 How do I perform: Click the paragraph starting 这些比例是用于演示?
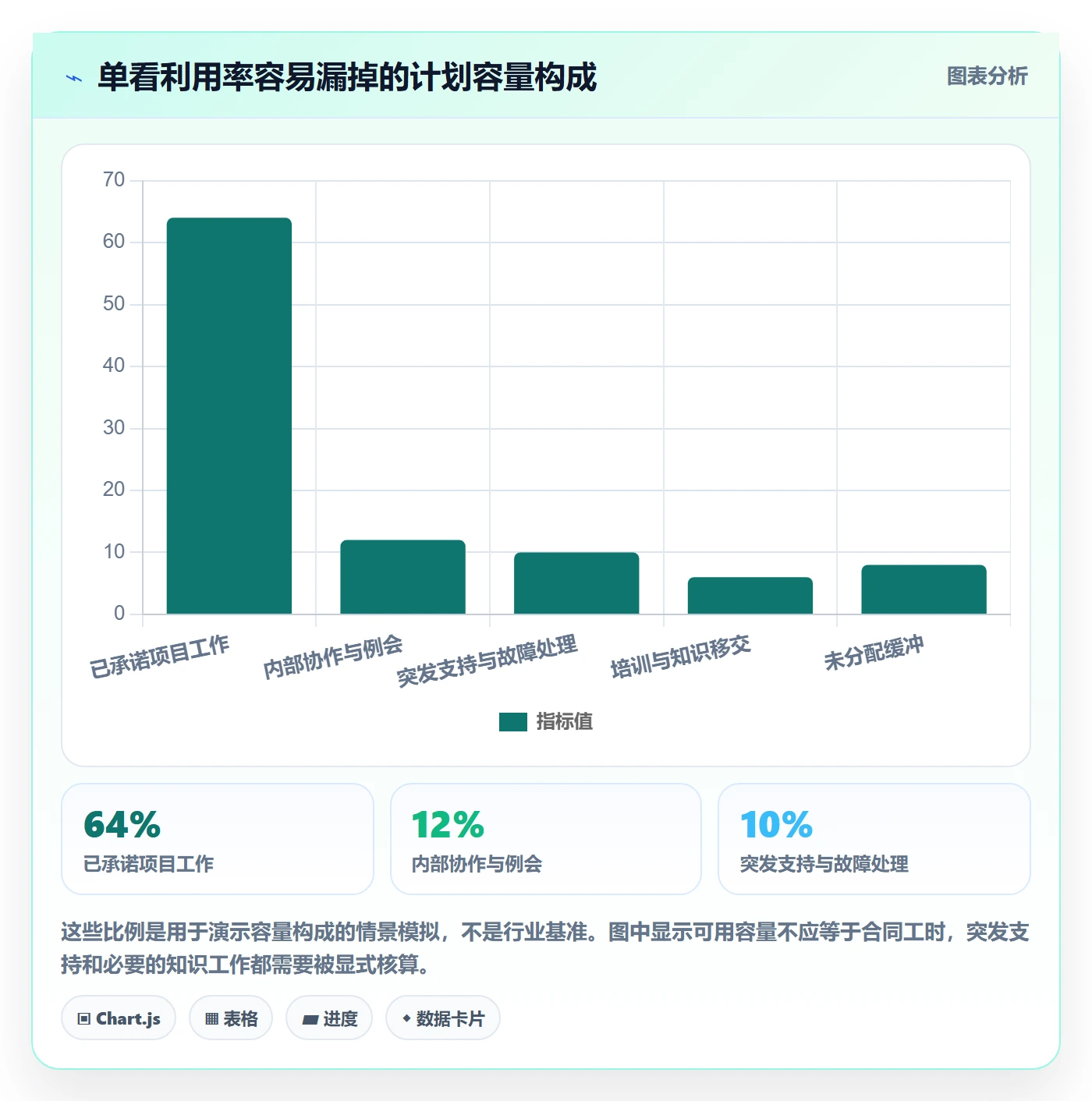click(545, 948)
